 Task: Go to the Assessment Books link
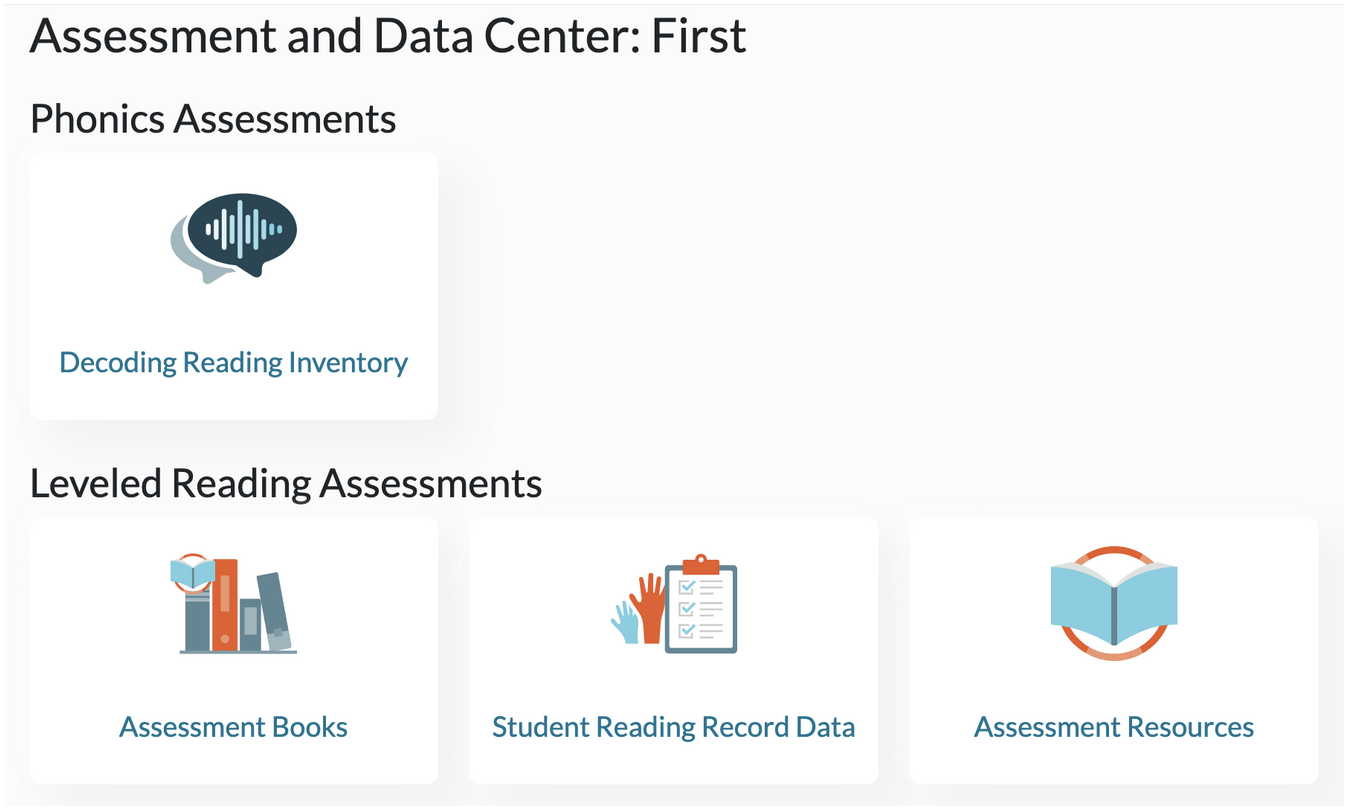(x=234, y=726)
